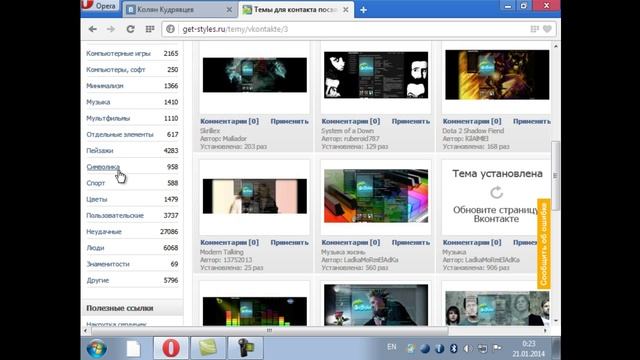Open the 'Компьютерные игры' category
This screenshot has height=360, width=640.
pyautogui.click(x=118, y=53)
